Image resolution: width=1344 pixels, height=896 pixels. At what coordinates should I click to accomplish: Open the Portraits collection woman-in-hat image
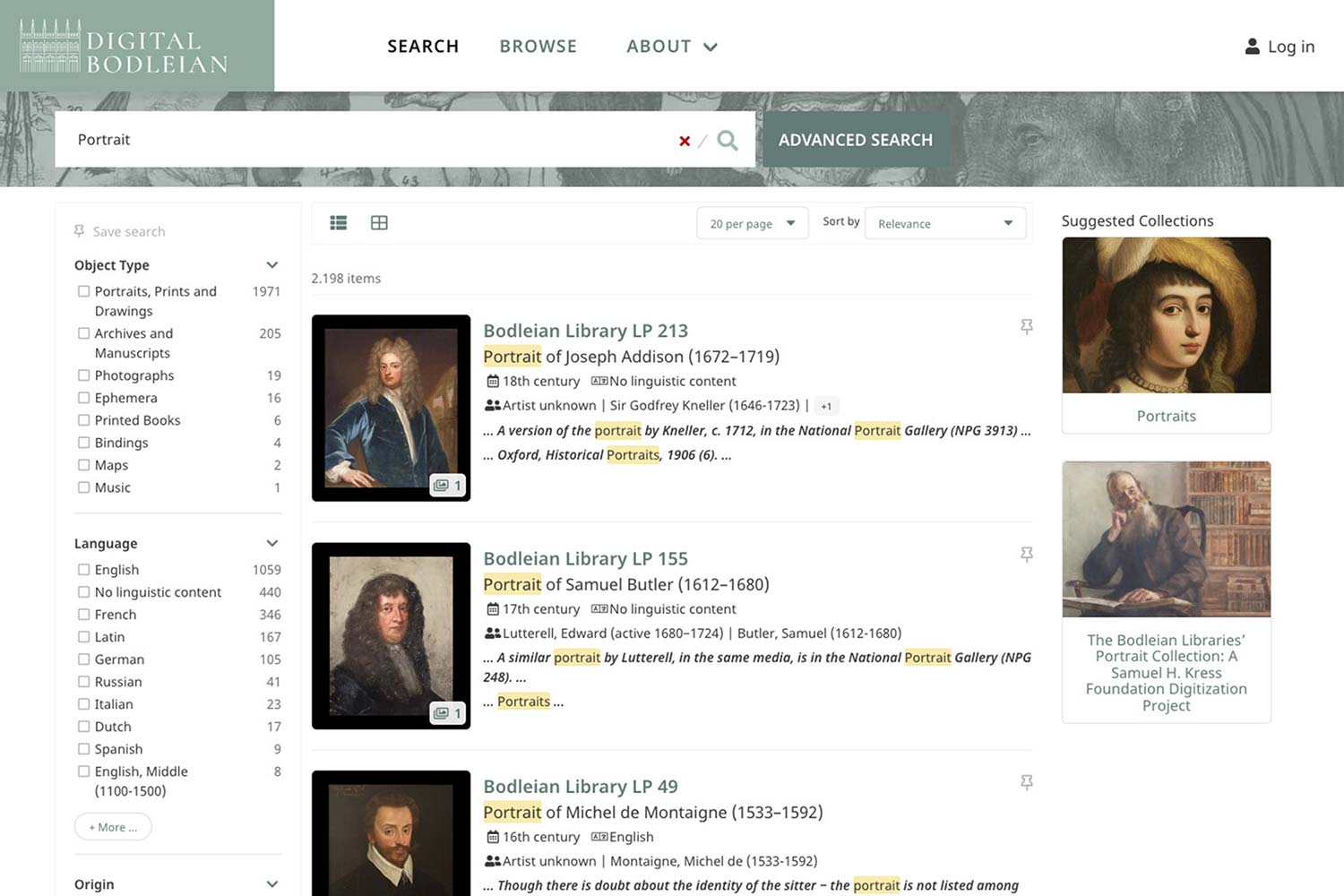point(1167,314)
